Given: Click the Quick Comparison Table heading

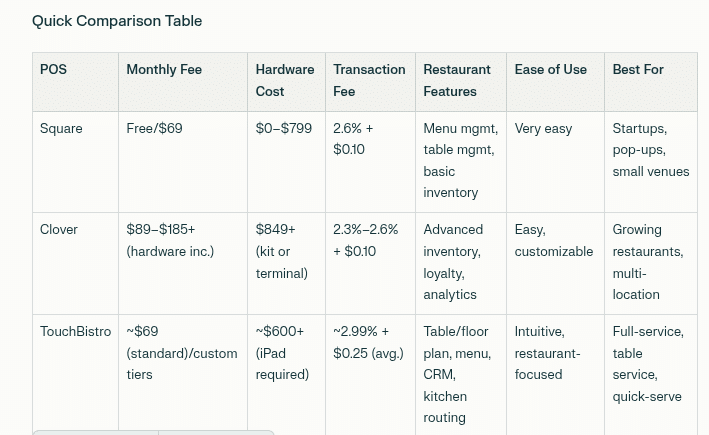Looking at the screenshot, I should point(117,21).
